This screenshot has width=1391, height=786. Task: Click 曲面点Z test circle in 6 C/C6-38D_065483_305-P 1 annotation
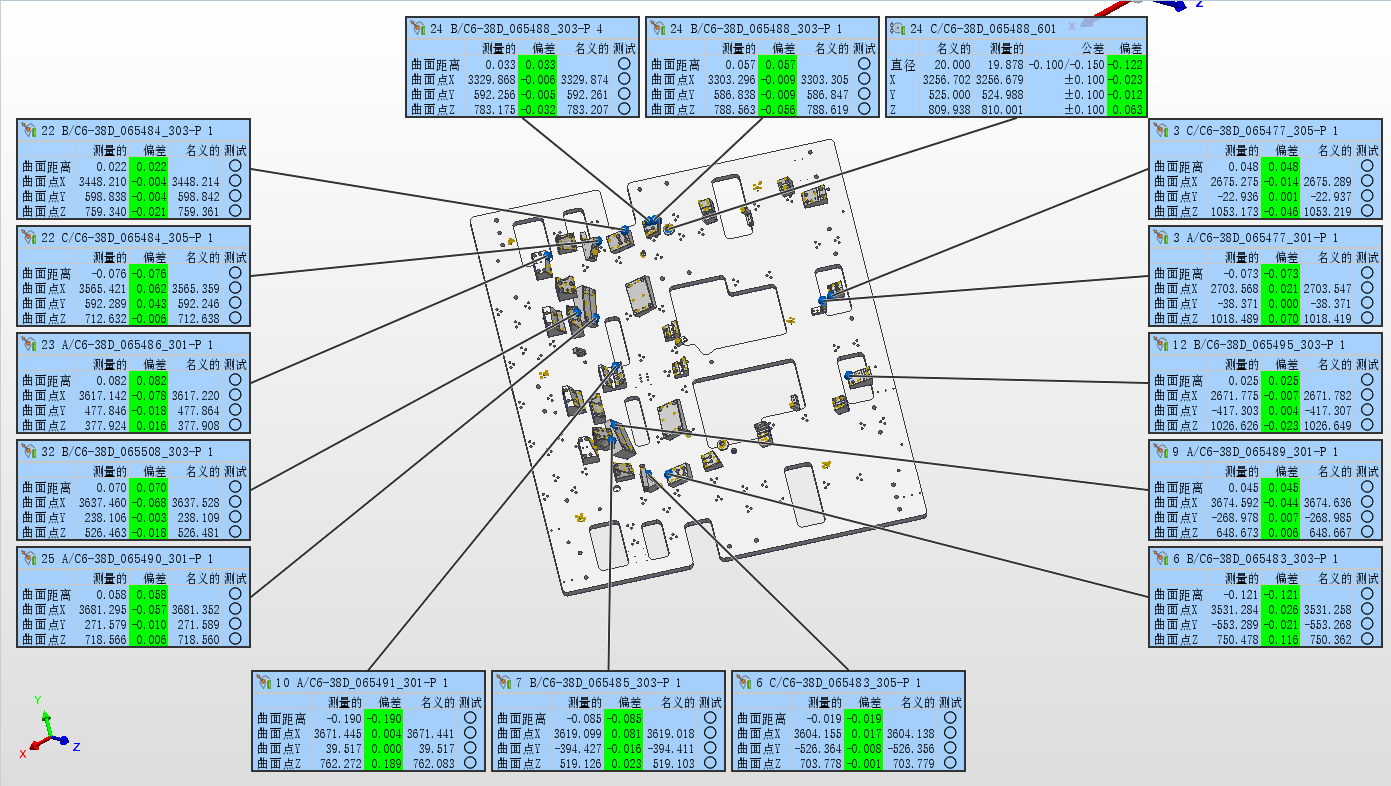point(950,764)
